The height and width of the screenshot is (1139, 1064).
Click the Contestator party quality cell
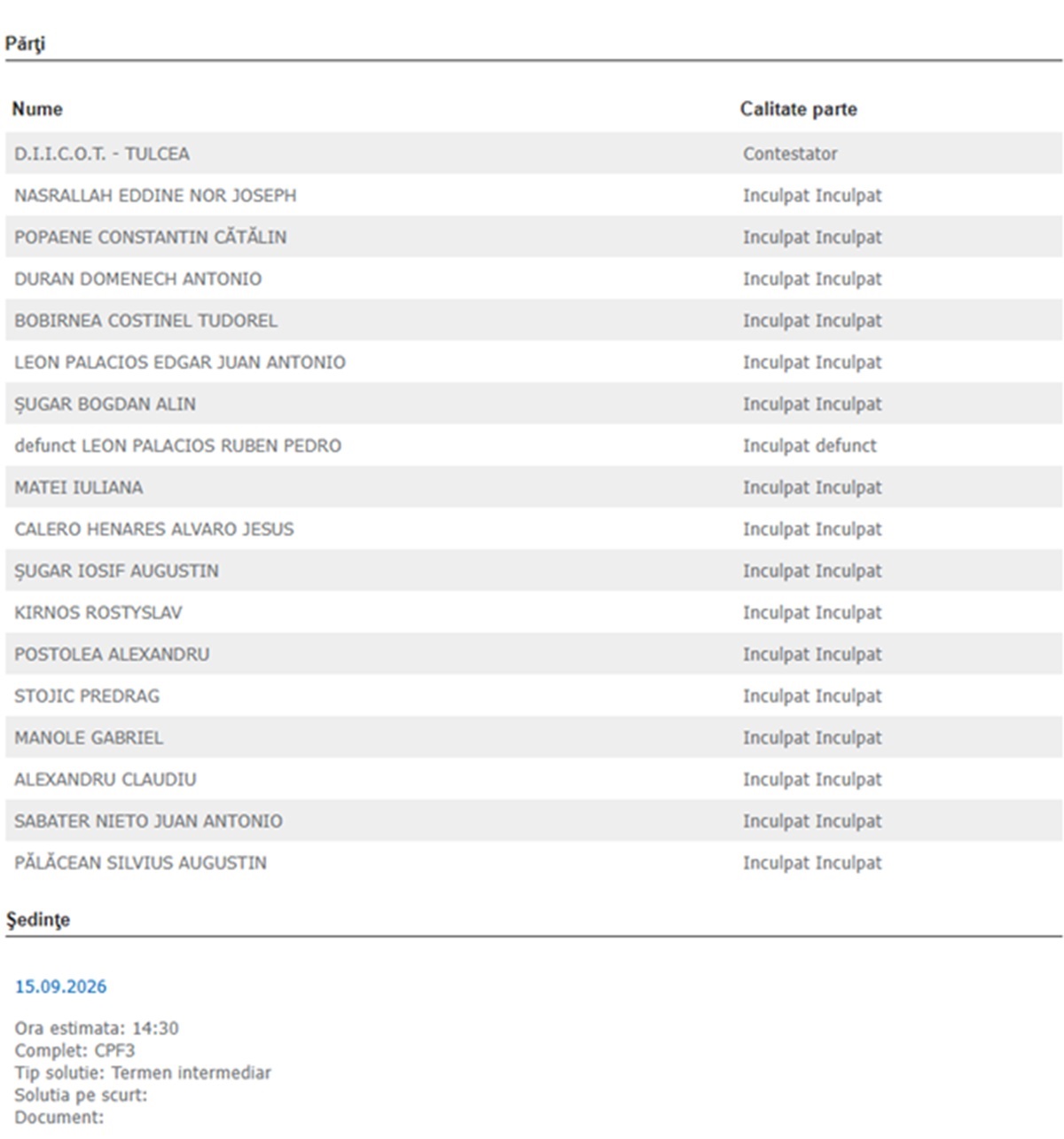click(790, 153)
